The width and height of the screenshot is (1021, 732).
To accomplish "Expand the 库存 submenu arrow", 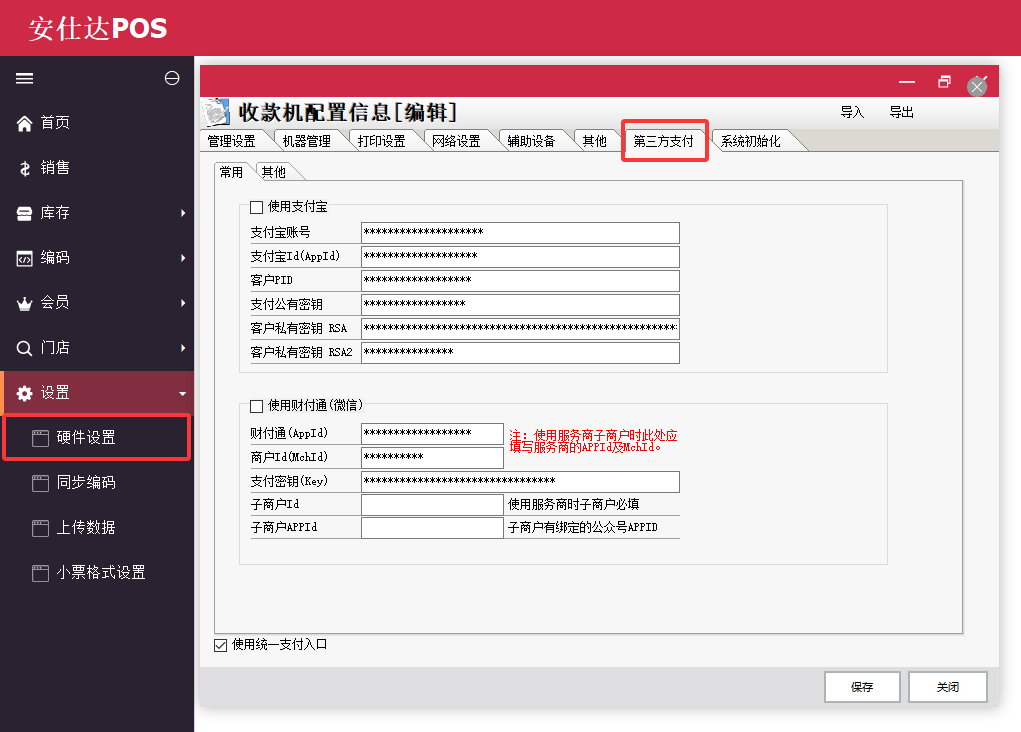I will (x=183, y=213).
